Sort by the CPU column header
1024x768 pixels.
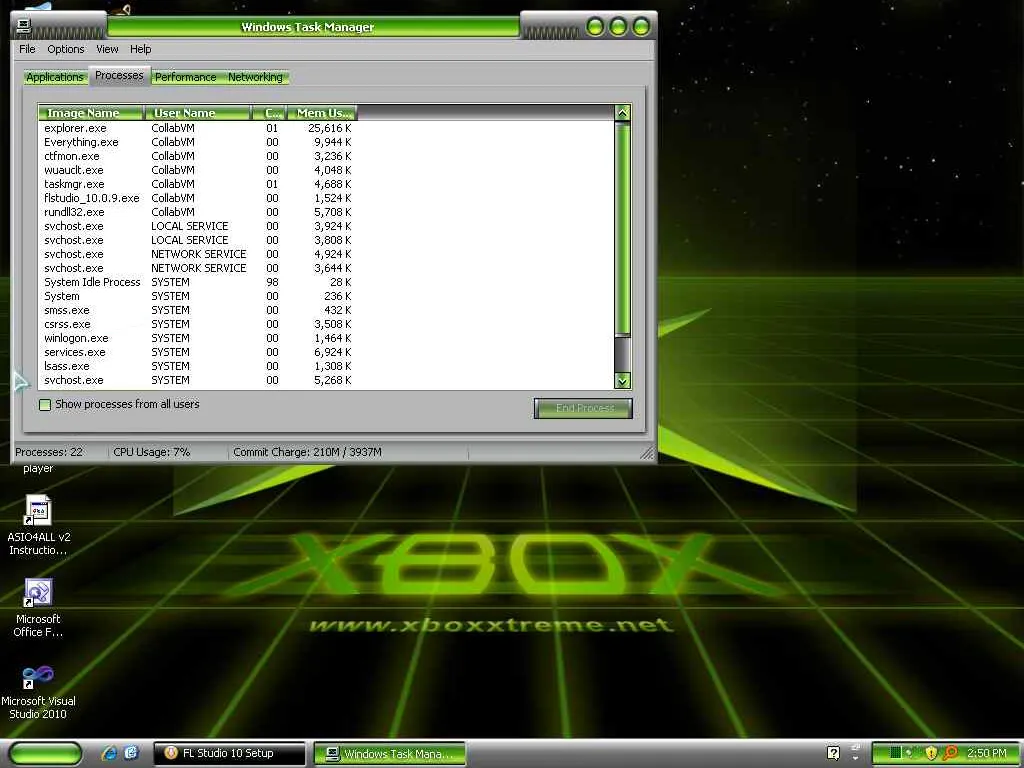coord(269,113)
